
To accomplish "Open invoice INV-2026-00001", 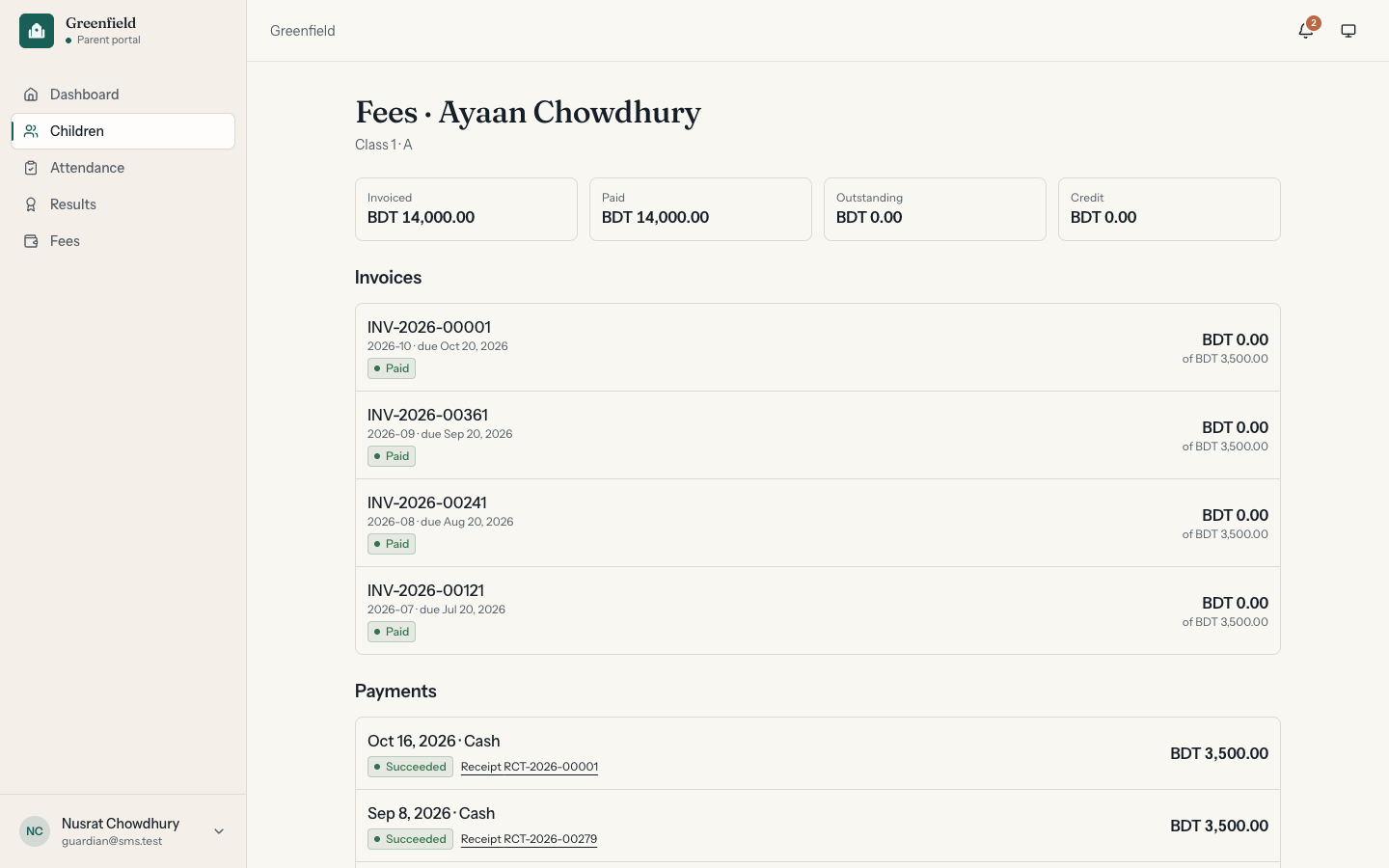I will click(818, 348).
